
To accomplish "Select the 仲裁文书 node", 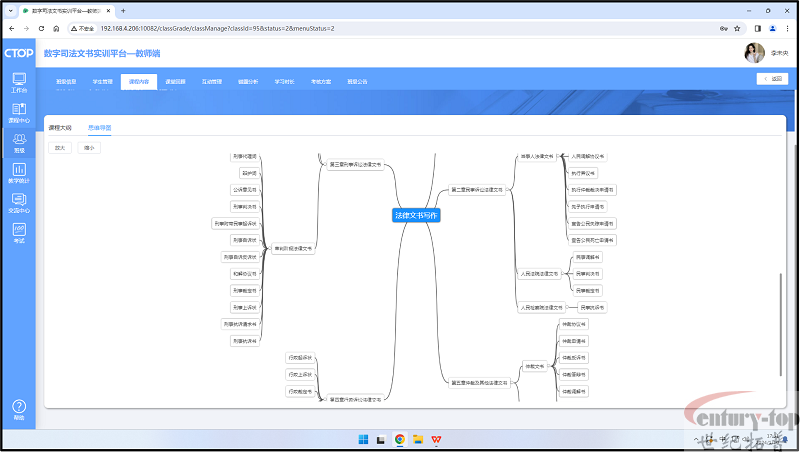I will click(x=535, y=366).
